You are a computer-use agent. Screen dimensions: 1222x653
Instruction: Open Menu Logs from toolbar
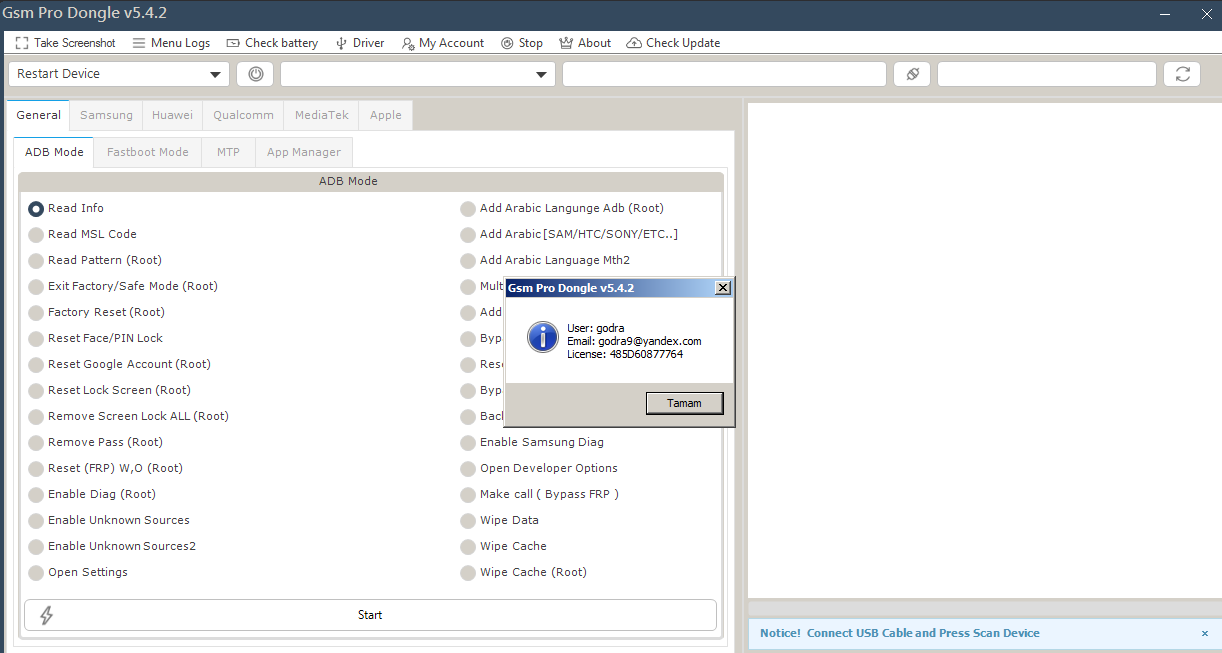pyautogui.click(x=171, y=43)
